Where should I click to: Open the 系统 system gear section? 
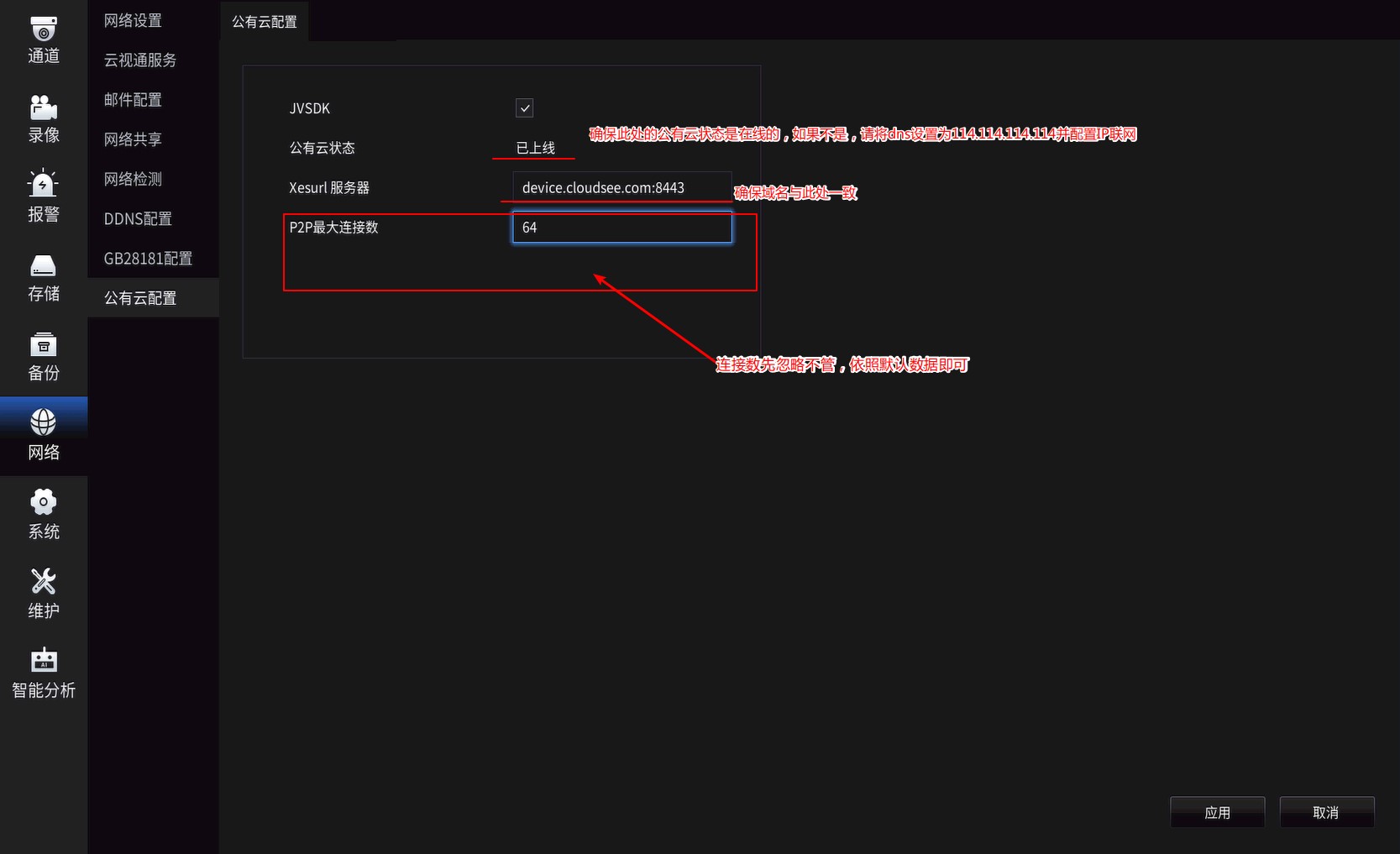(44, 515)
